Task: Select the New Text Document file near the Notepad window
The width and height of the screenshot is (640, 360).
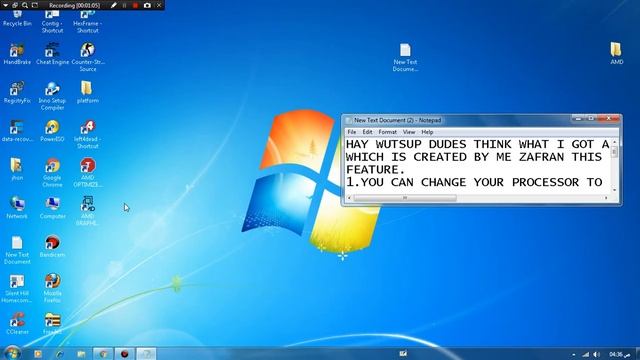Action: 405,57
